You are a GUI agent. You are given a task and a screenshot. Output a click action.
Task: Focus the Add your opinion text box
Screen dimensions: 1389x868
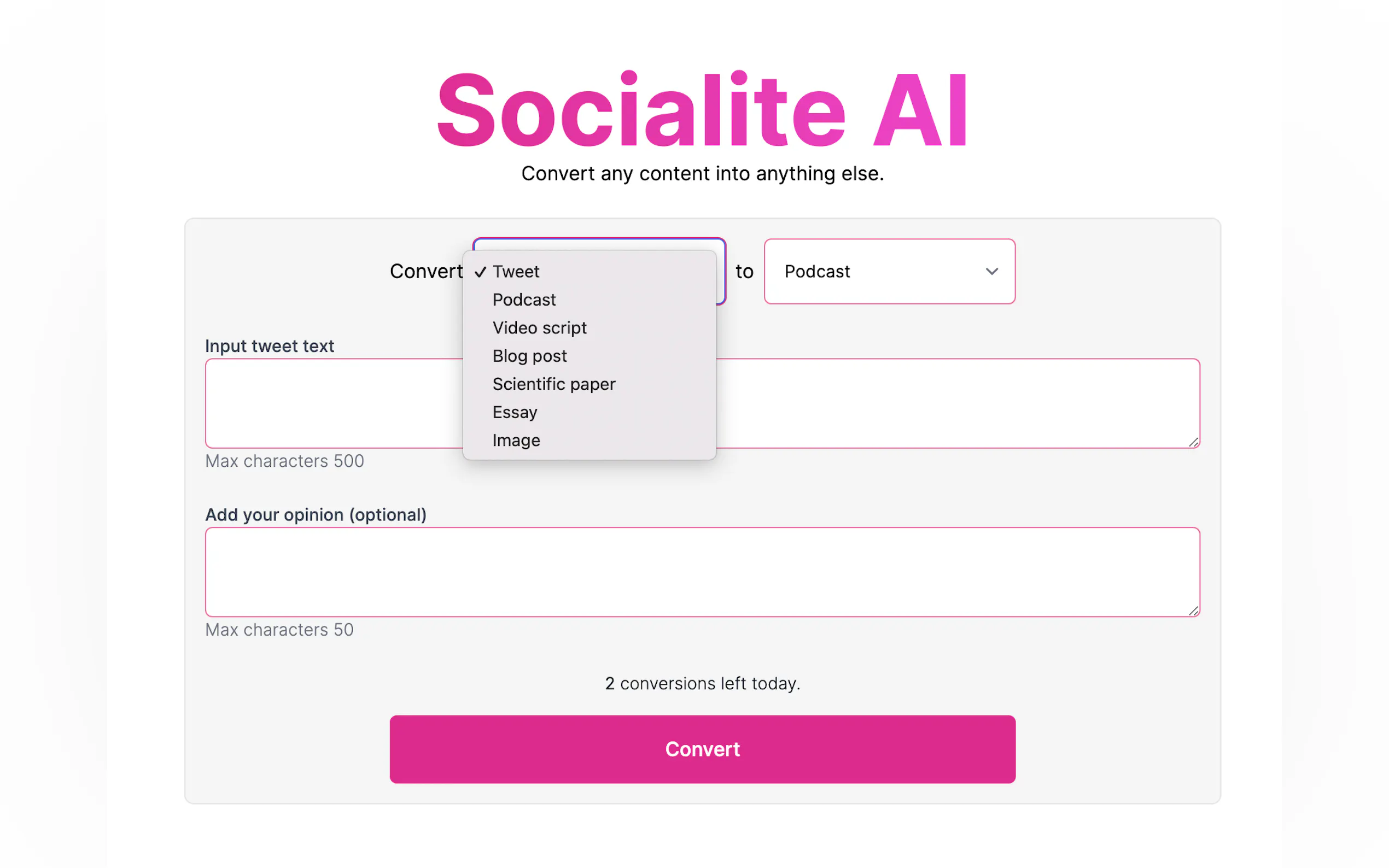(x=702, y=572)
